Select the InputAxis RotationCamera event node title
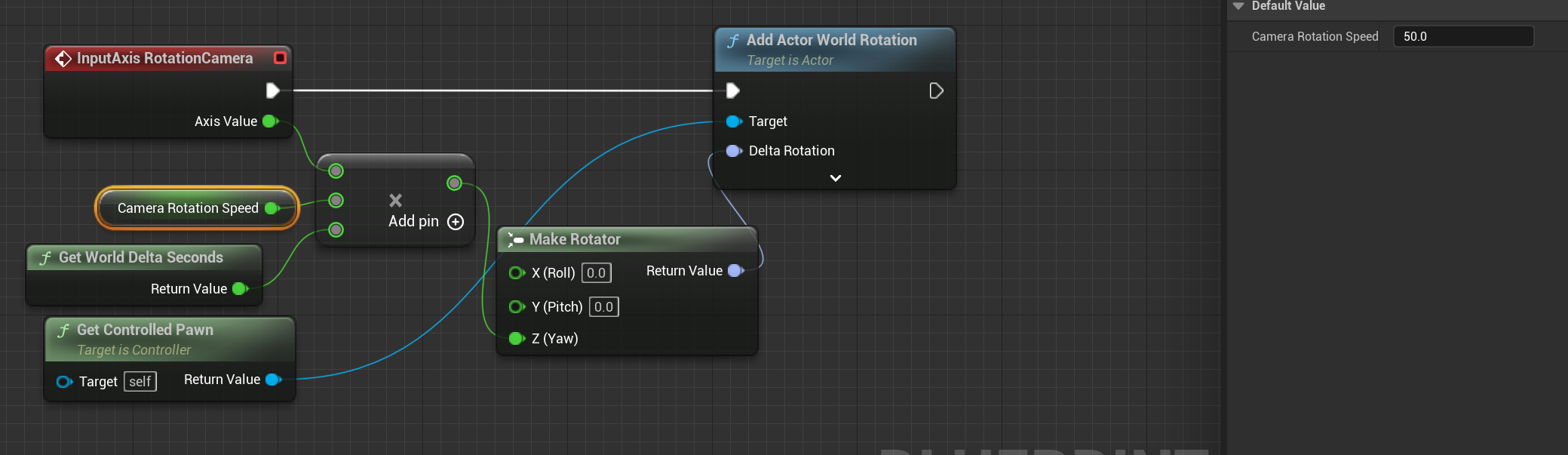The height and width of the screenshot is (455, 1568). pyautogui.click(x=164, y=58)
